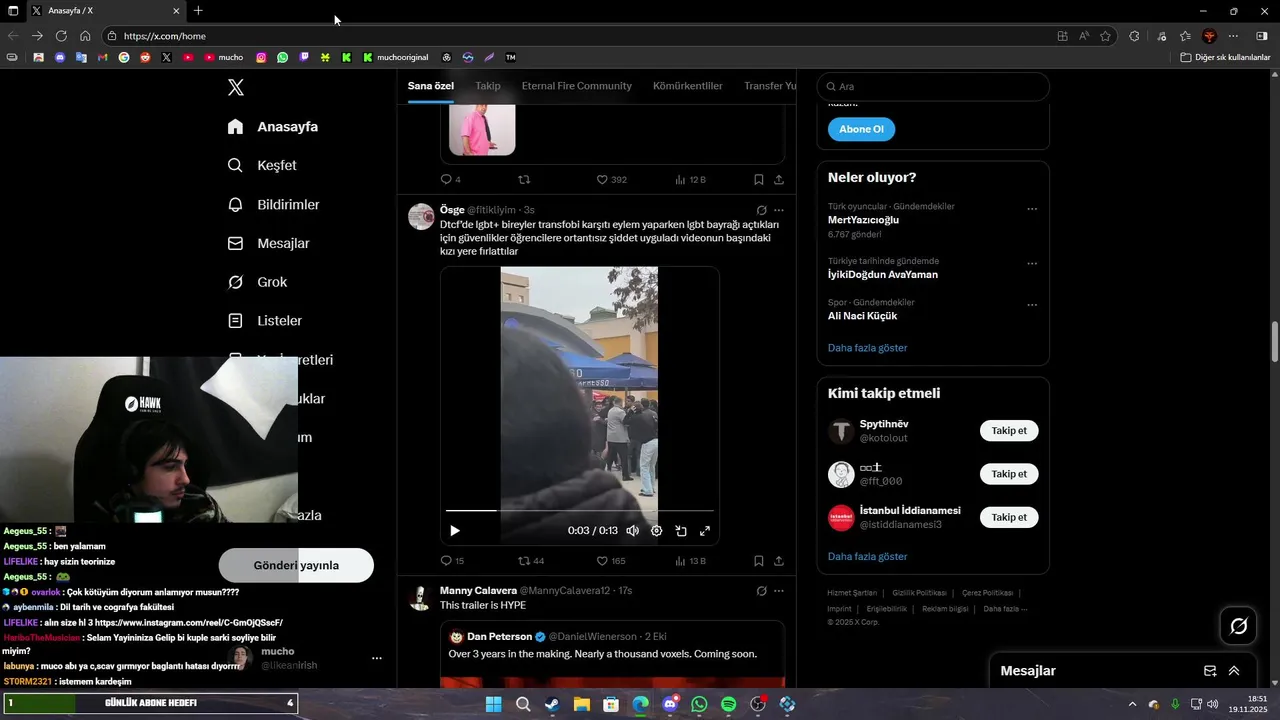Switch to the Eternal Fire Community tab
Image resolution: width=1280 pixels, height=720 pixels.
577,86
